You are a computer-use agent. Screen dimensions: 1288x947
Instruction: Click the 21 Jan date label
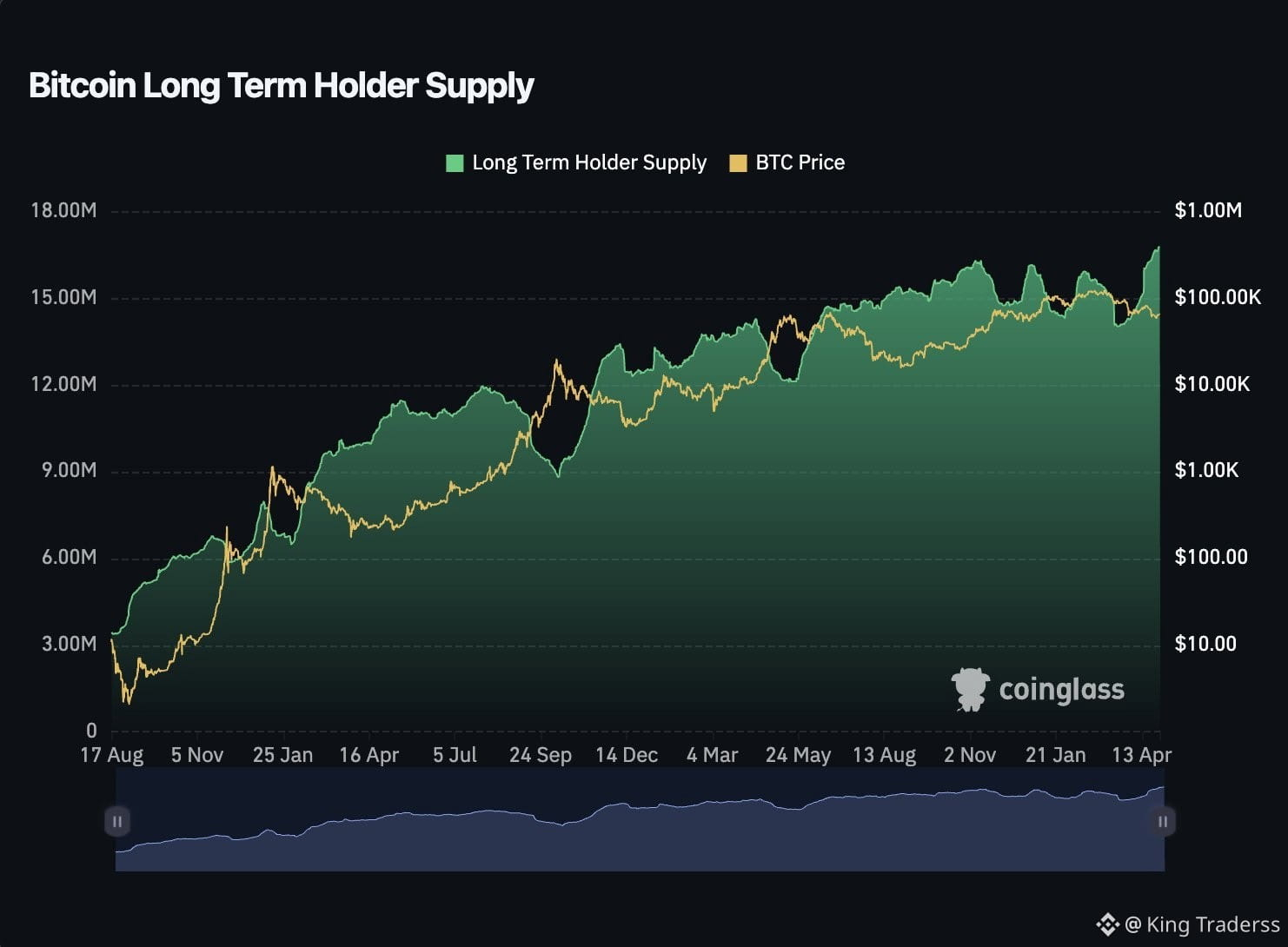(x=1056, y=755)
